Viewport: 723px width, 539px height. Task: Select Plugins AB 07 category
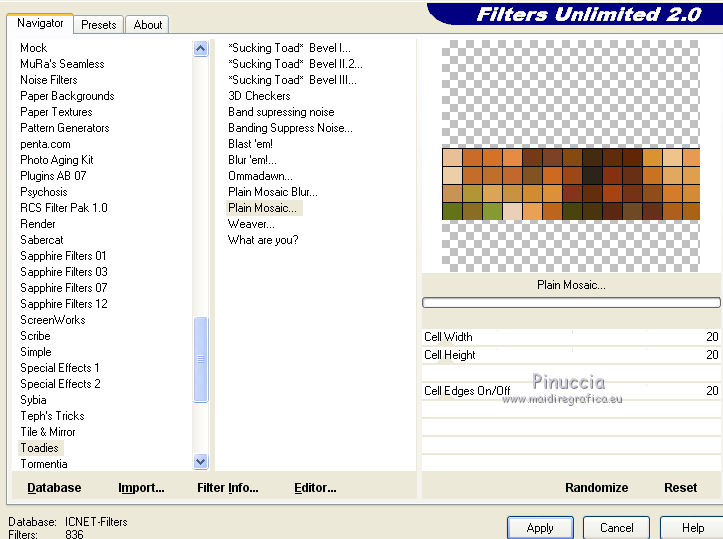click(53, 176)
